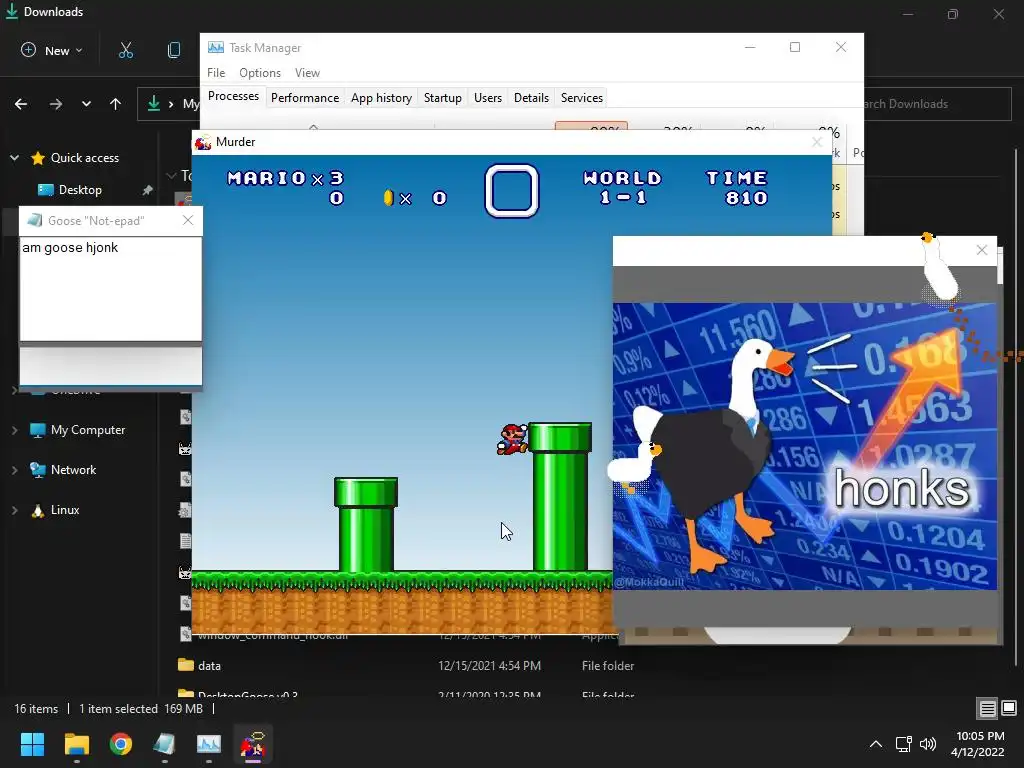Go up one folder with the up arrow
The width and height of the screenshot is (1024, 768).
click(116, 104)
